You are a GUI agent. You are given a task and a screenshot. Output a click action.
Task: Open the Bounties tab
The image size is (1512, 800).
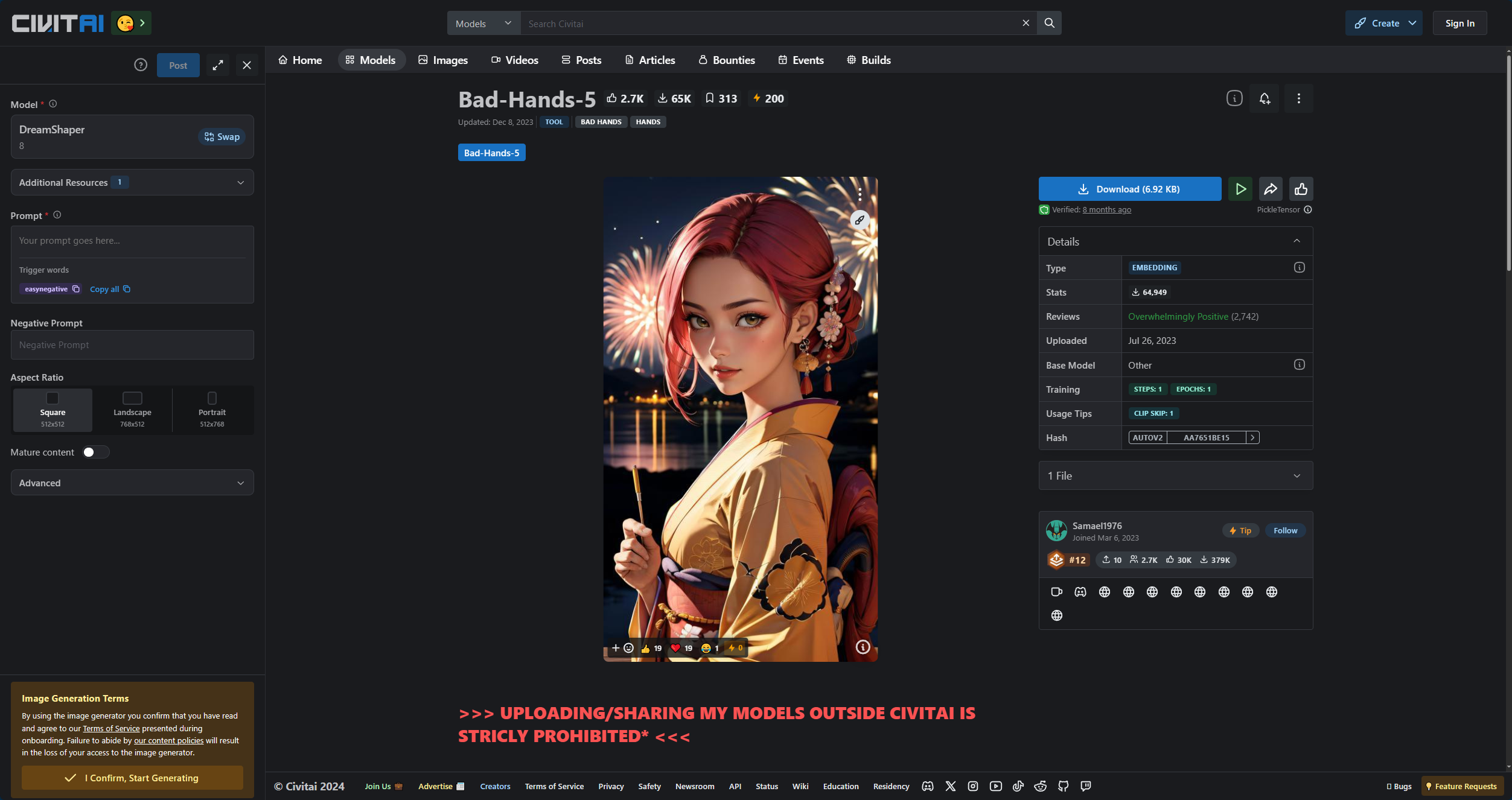point(726,60)
